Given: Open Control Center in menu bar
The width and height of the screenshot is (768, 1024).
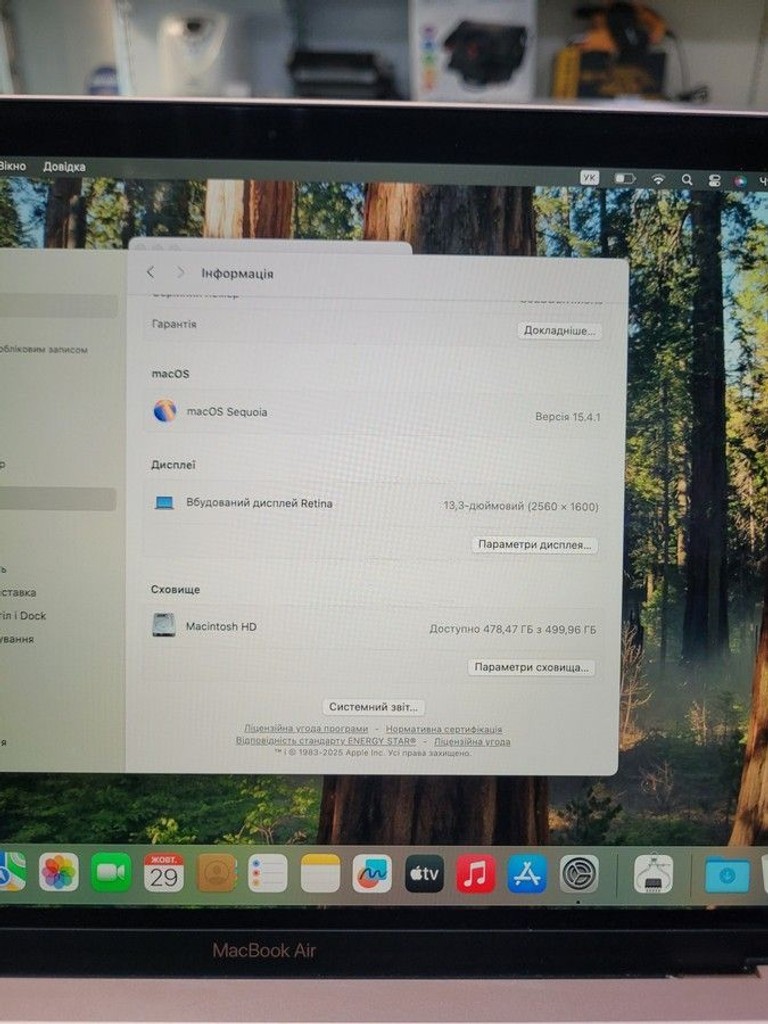Looking at the screenshot, I should pyautogui.click(x=714, y=180).
